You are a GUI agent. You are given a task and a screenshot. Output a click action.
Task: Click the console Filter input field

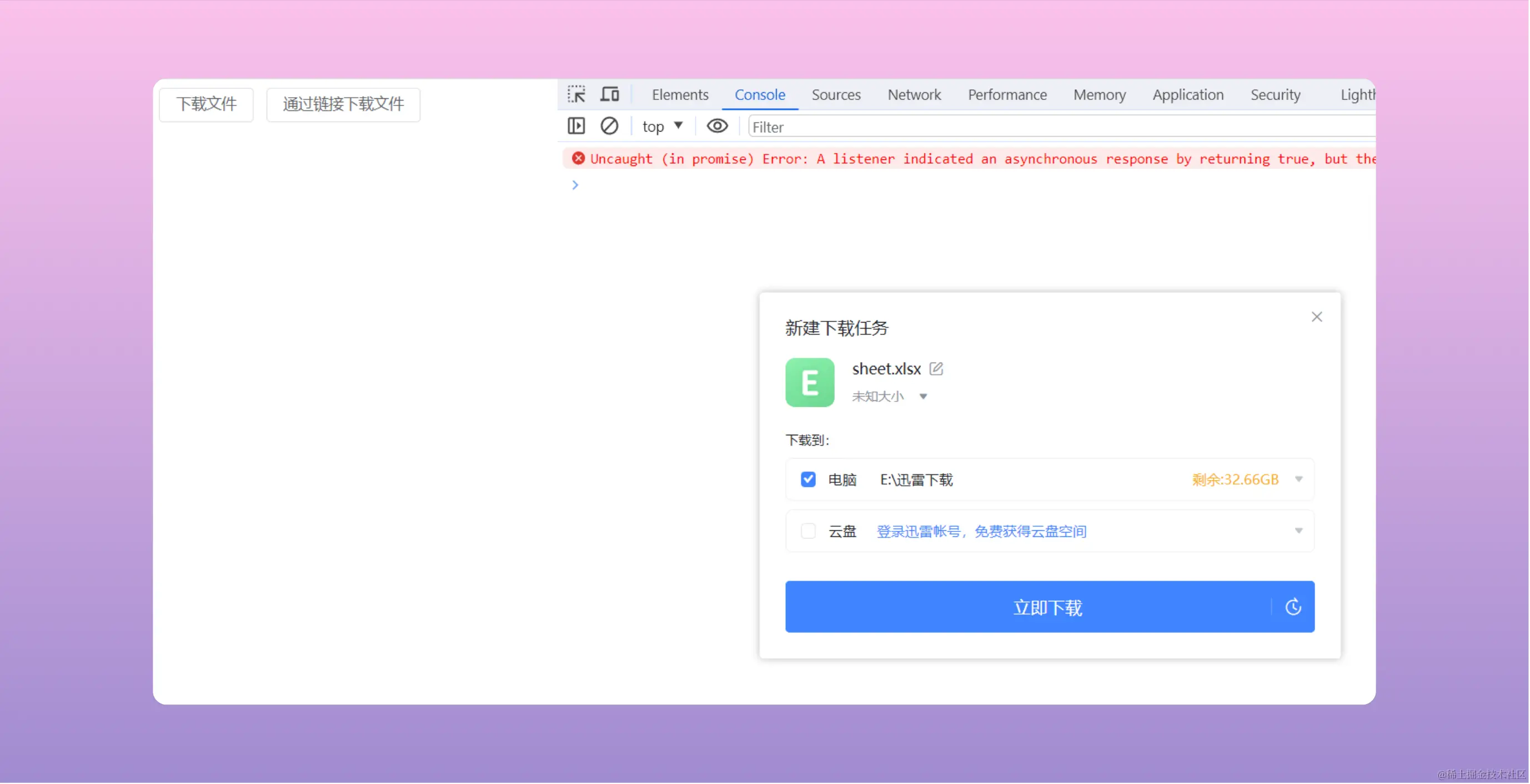(1057, 127)
